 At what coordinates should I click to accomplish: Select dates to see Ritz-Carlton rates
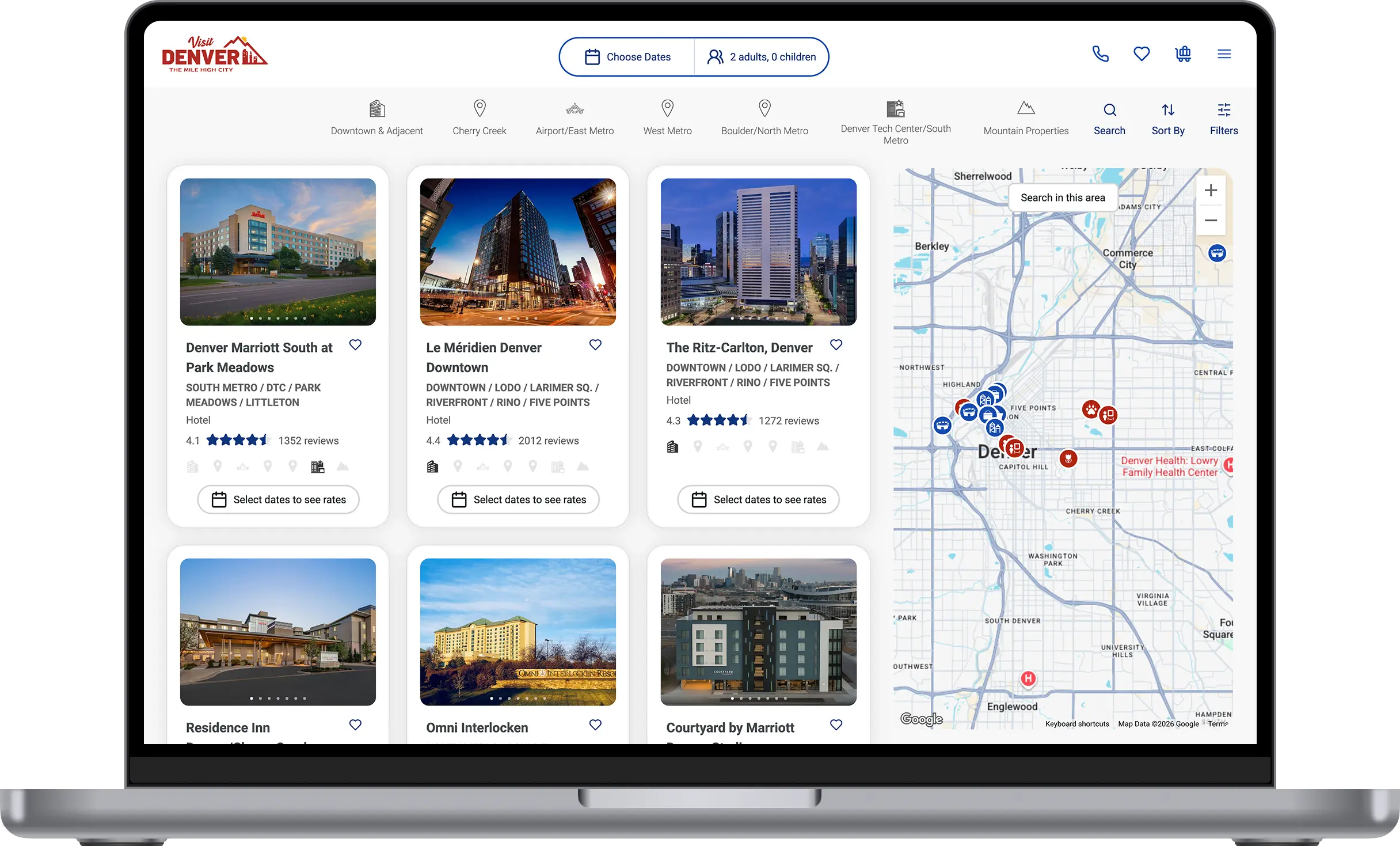click(758, 500)
